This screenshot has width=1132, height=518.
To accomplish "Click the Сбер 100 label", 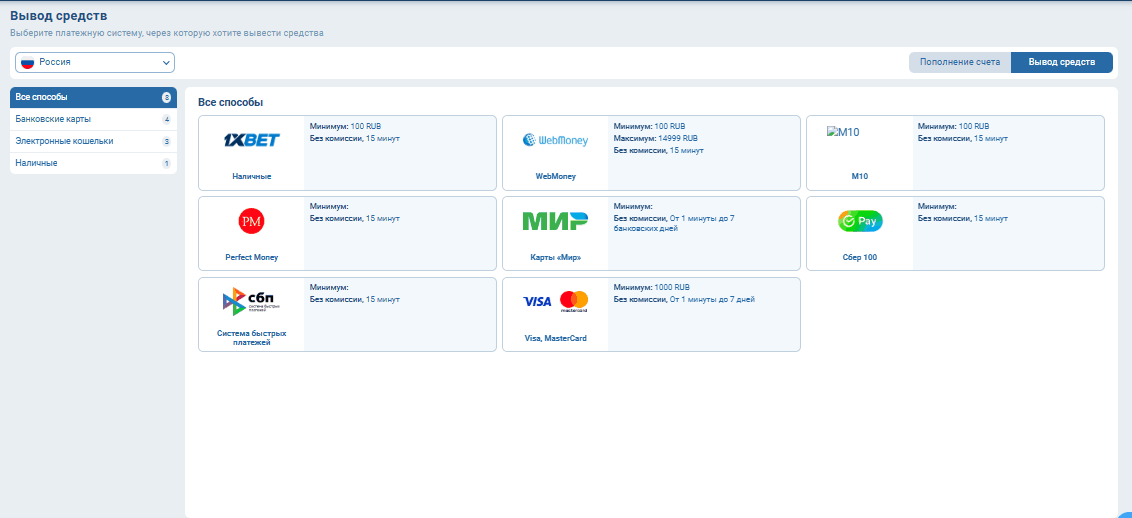I will [x=860, y=257].
